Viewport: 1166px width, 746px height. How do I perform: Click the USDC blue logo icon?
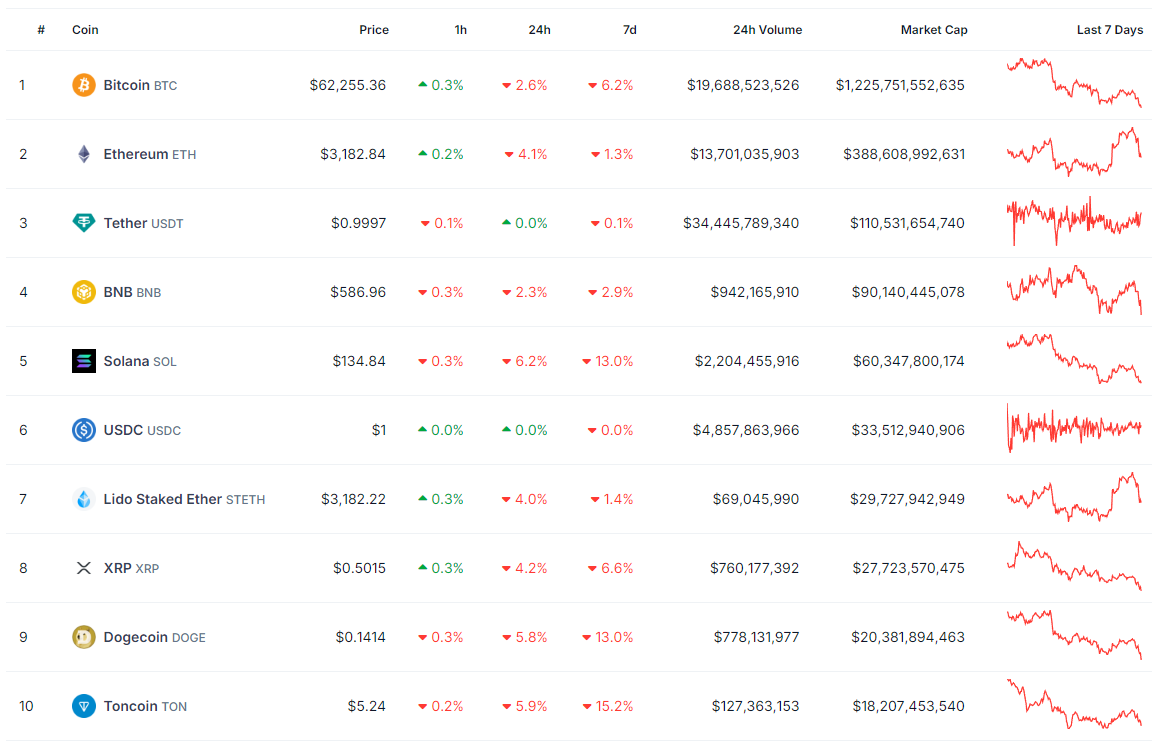pos(84,430)
